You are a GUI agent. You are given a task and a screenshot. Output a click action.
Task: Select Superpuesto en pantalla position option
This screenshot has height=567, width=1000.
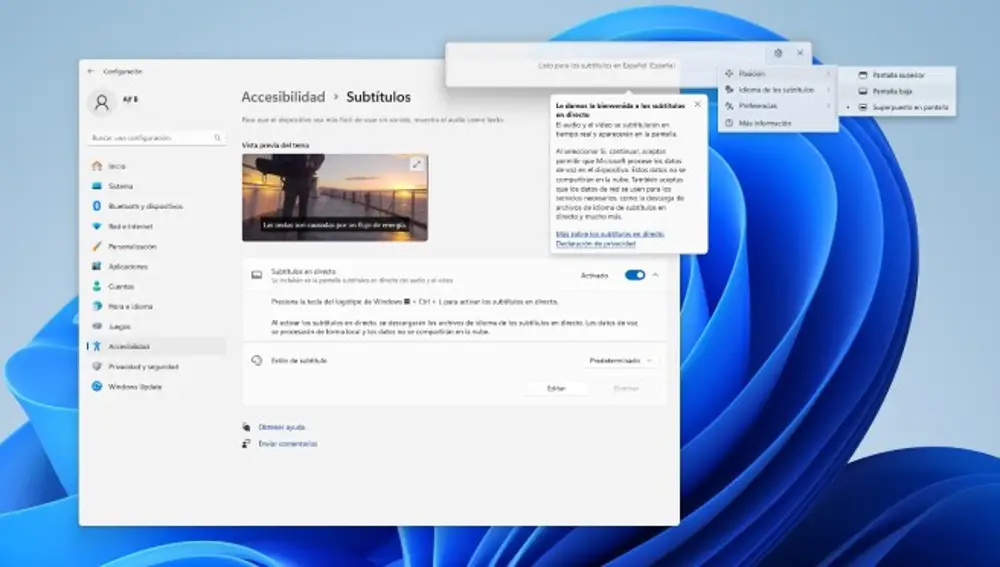click(x=898, y=108)
